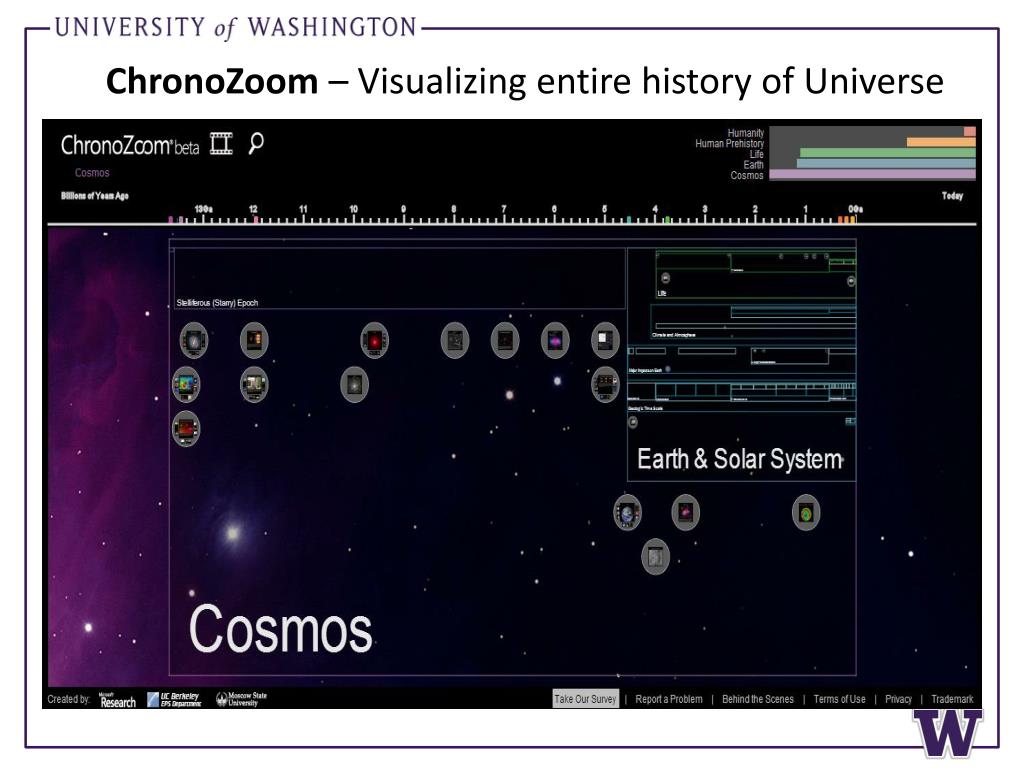Viewport: 1024px width, 768px height.
Task: Click the 10 mark on the time axis
Action: (353, 210)
